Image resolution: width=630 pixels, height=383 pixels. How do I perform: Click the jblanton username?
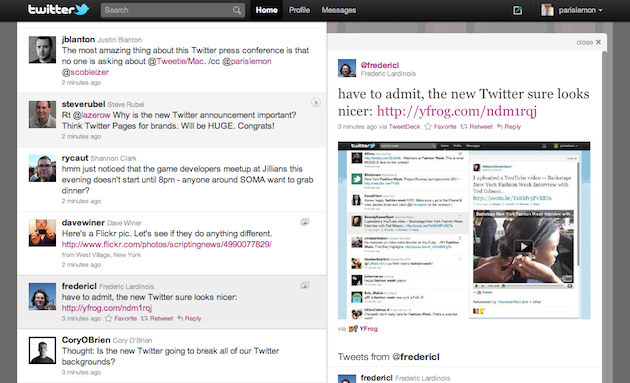click(x=78, y=39)
